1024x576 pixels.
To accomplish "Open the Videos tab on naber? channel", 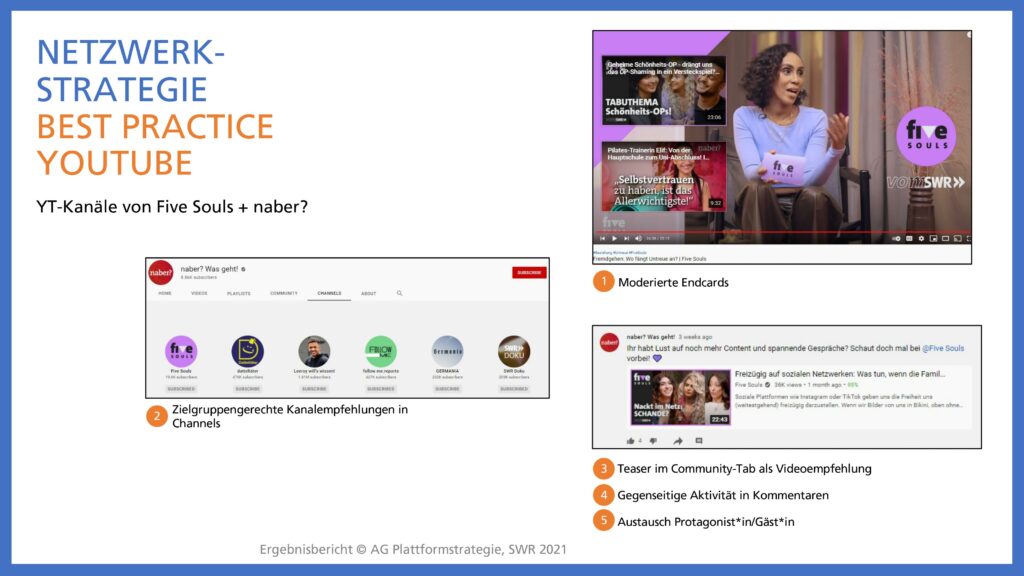I will pyautogui.click(x=199, y=293).
